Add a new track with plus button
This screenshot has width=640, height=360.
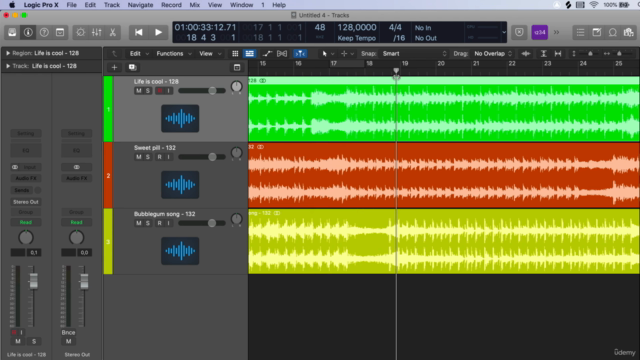114,67
